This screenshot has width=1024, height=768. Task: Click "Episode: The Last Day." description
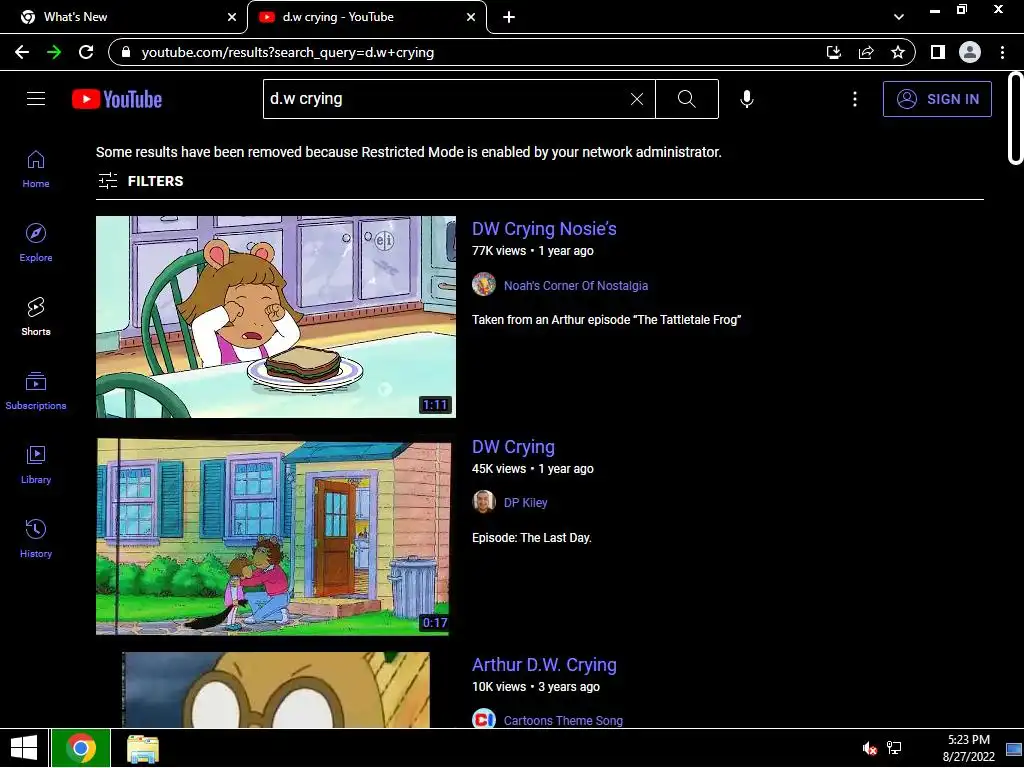[532, 537]
